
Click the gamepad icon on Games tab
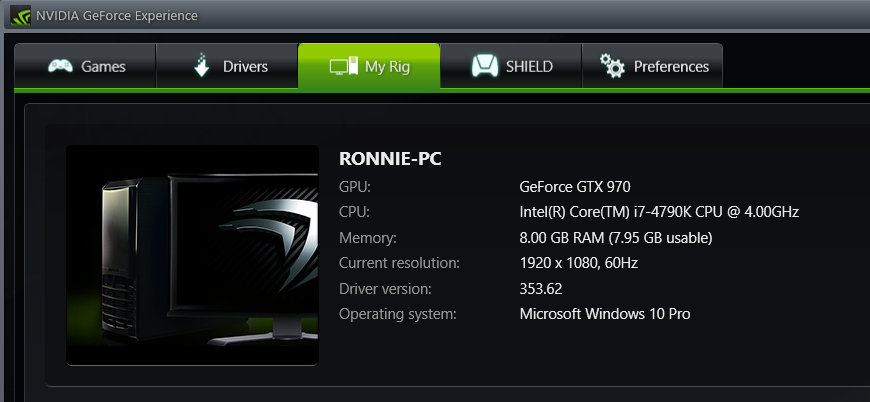[60, 66]
